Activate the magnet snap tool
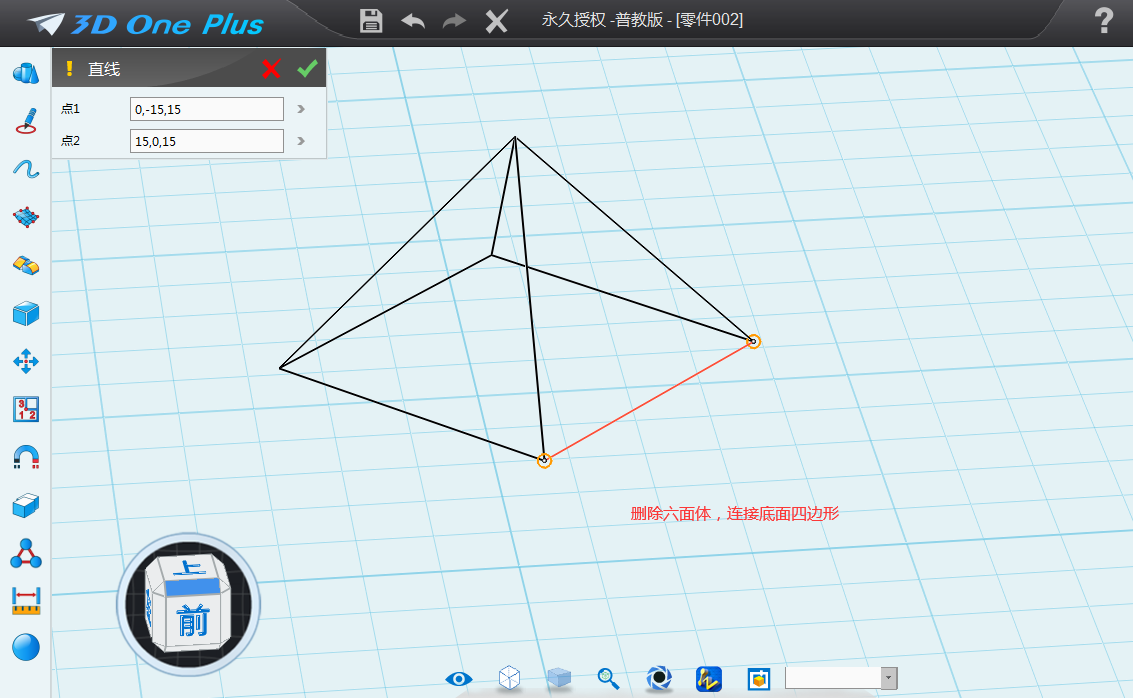 pos(26,457)
